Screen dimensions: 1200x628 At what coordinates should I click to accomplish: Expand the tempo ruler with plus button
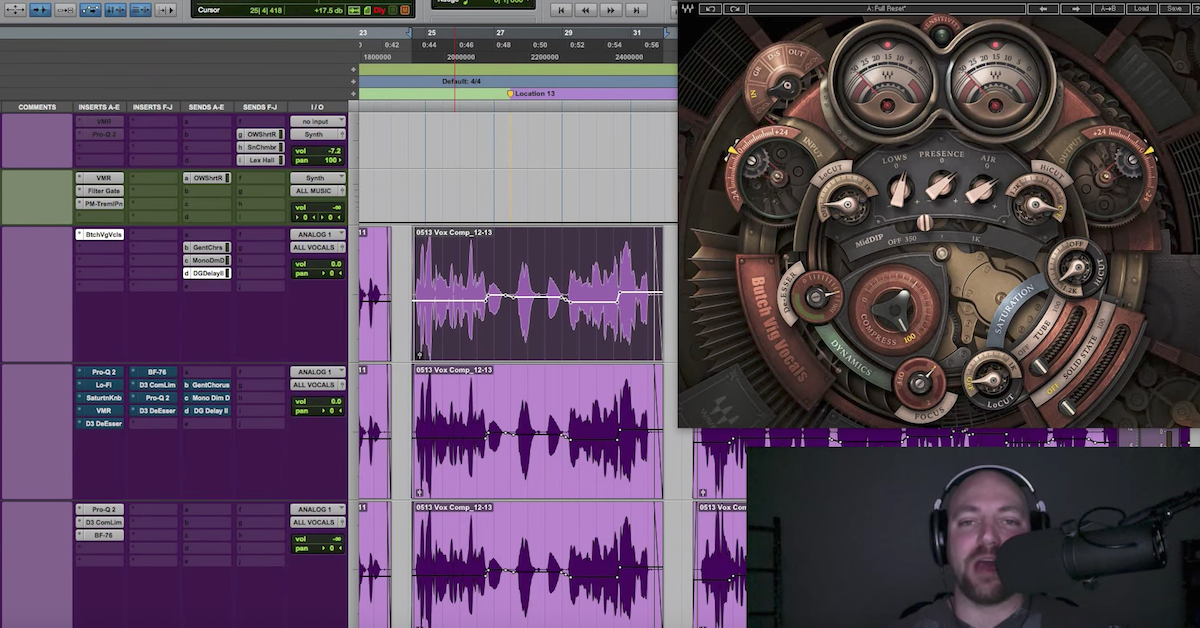tap(354, 70)
